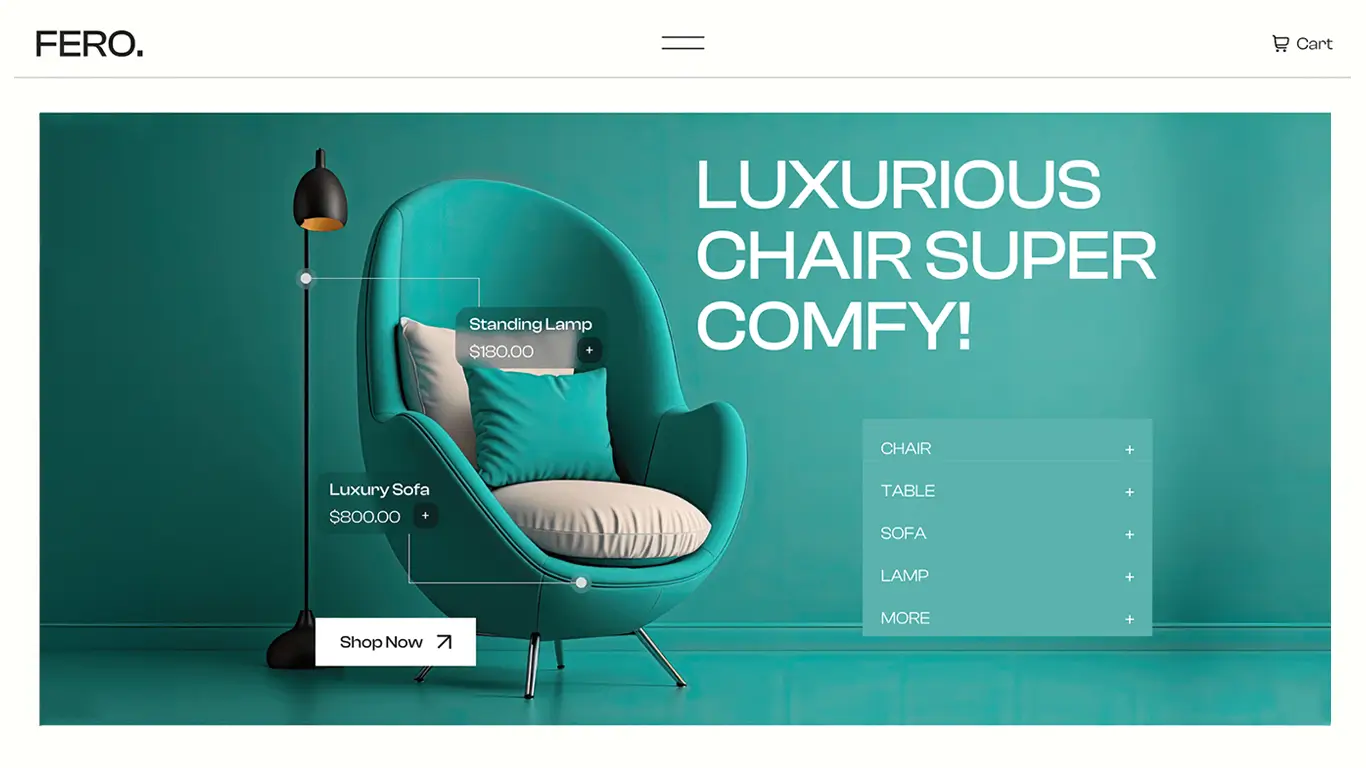Viewport: 1366px width, 768px height.
Task: Select the chair hotspot dot marker
Action: [x=581, y=582]
